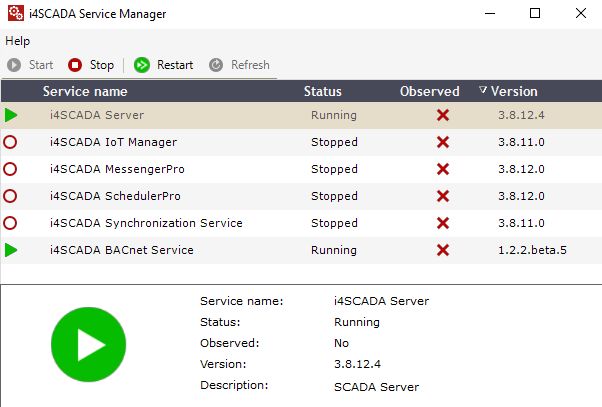Sort by Status column header

tap(322, 91)
